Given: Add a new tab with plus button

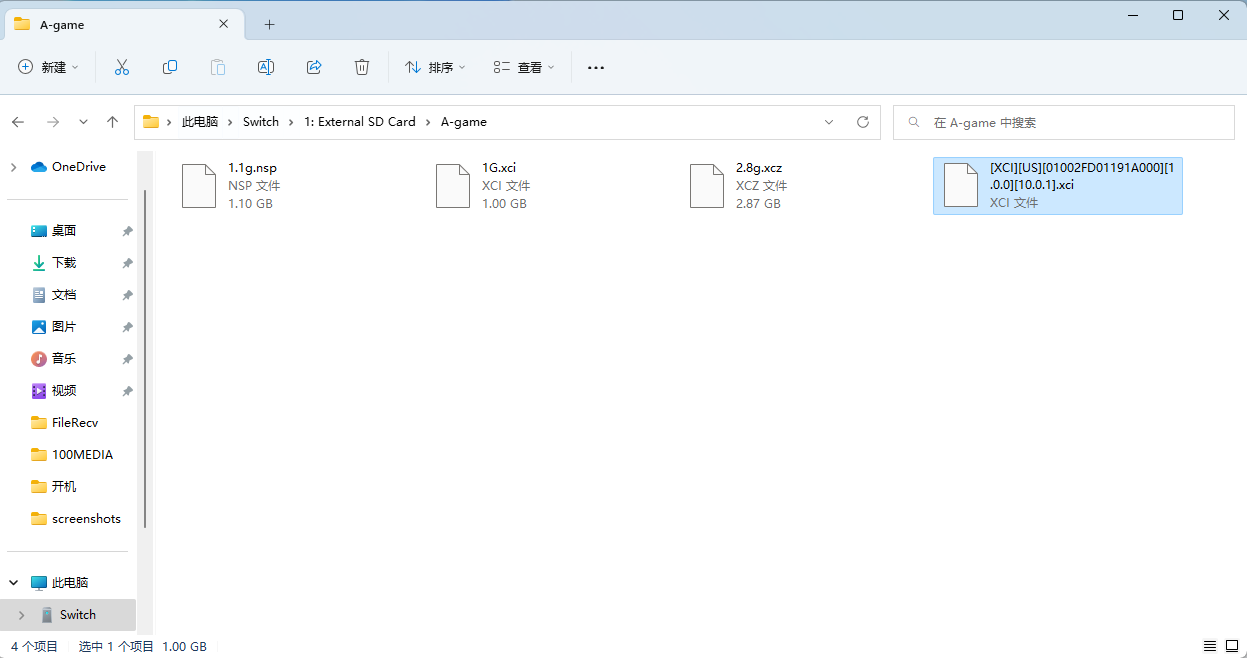Looking at the screenshot, I should click(269, 24).
